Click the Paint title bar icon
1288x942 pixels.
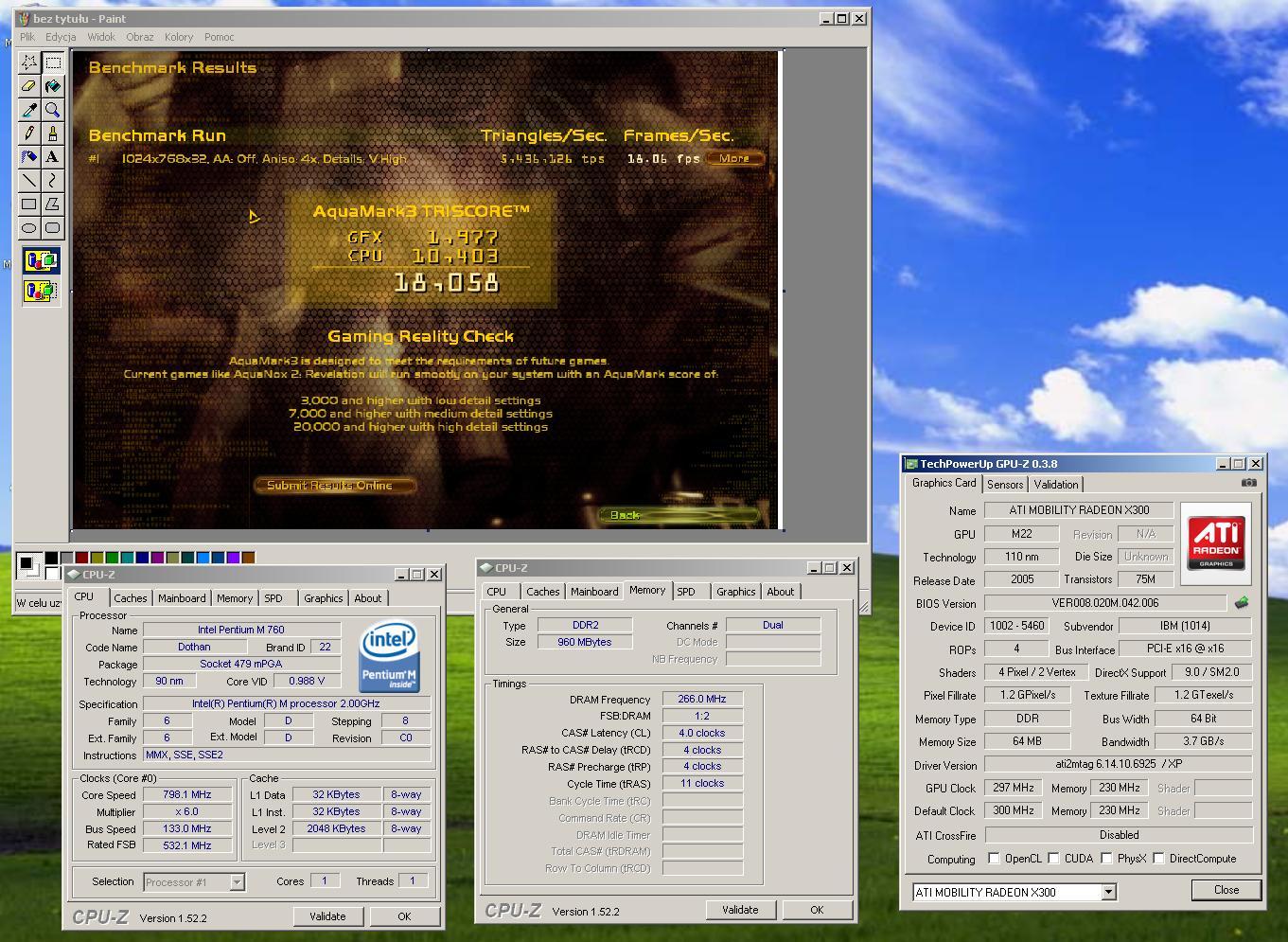24,18
